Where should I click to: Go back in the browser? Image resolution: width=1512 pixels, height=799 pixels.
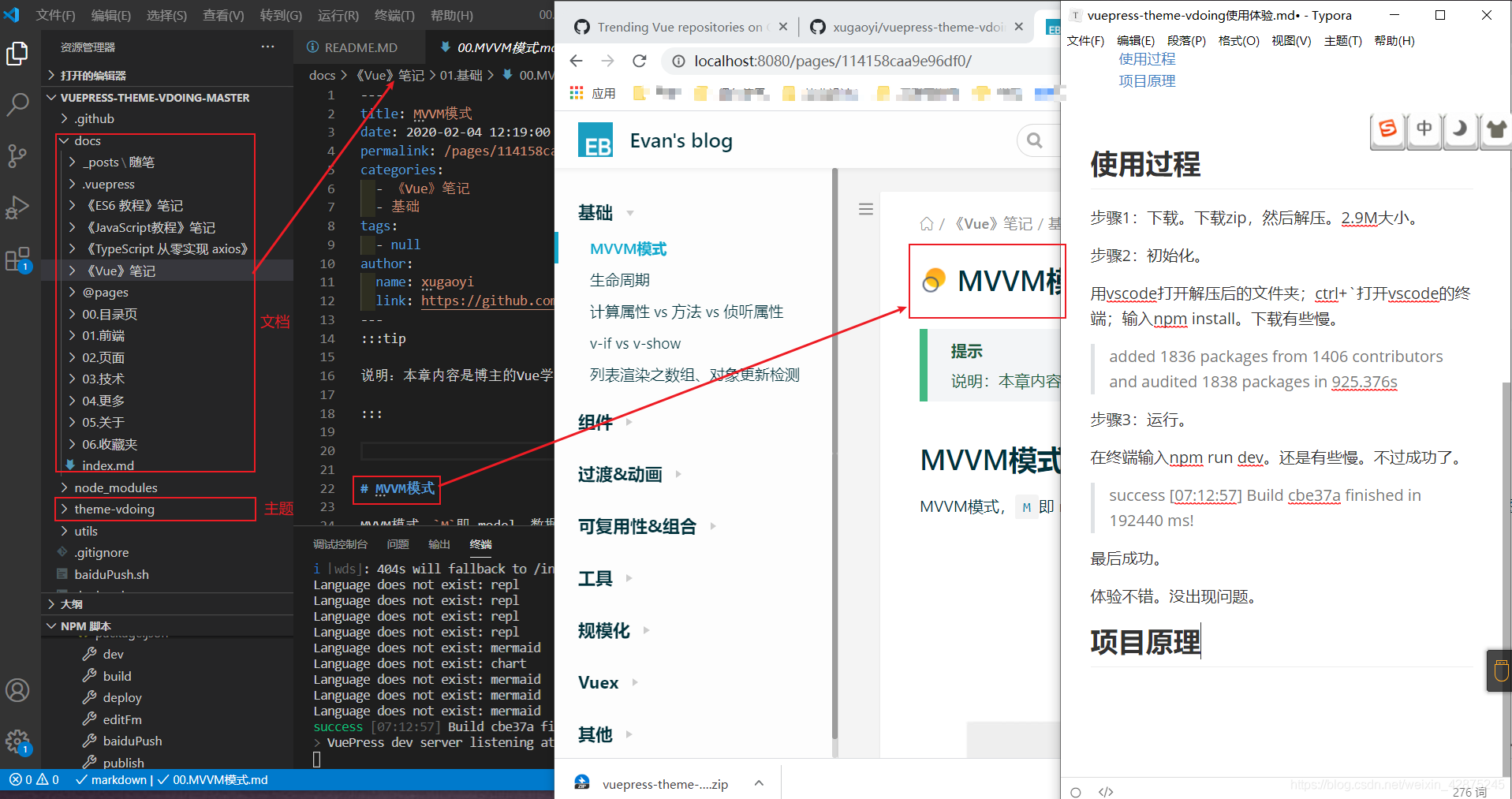point(577,61)
